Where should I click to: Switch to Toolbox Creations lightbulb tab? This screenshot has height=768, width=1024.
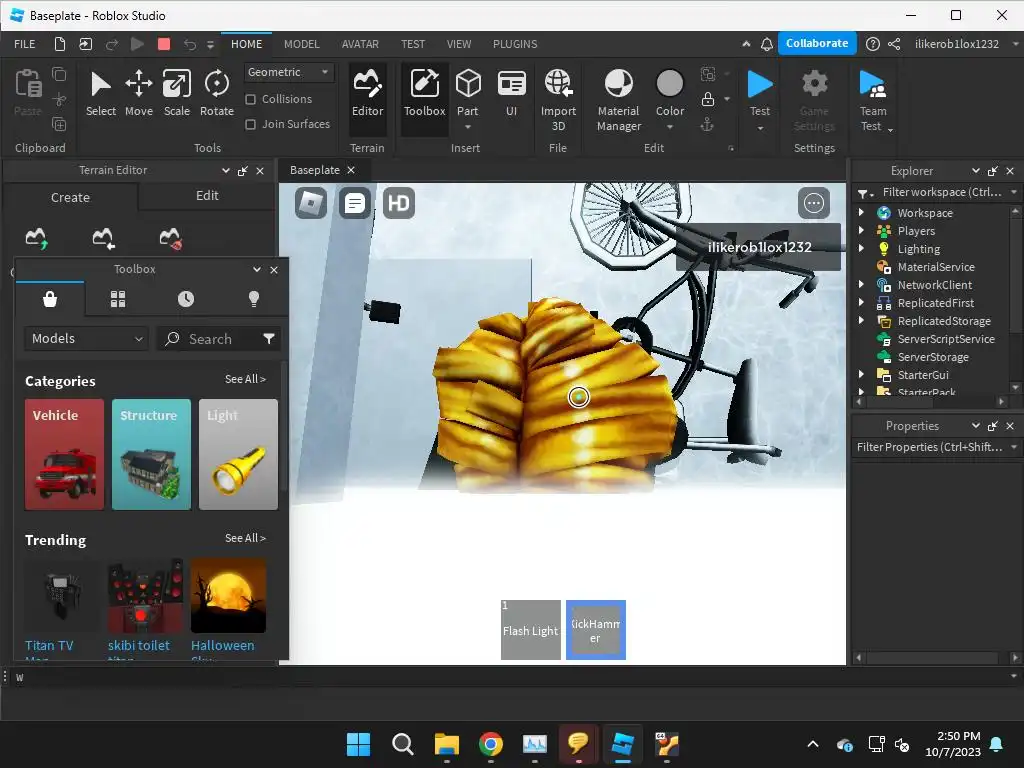[x=253, y=299]
